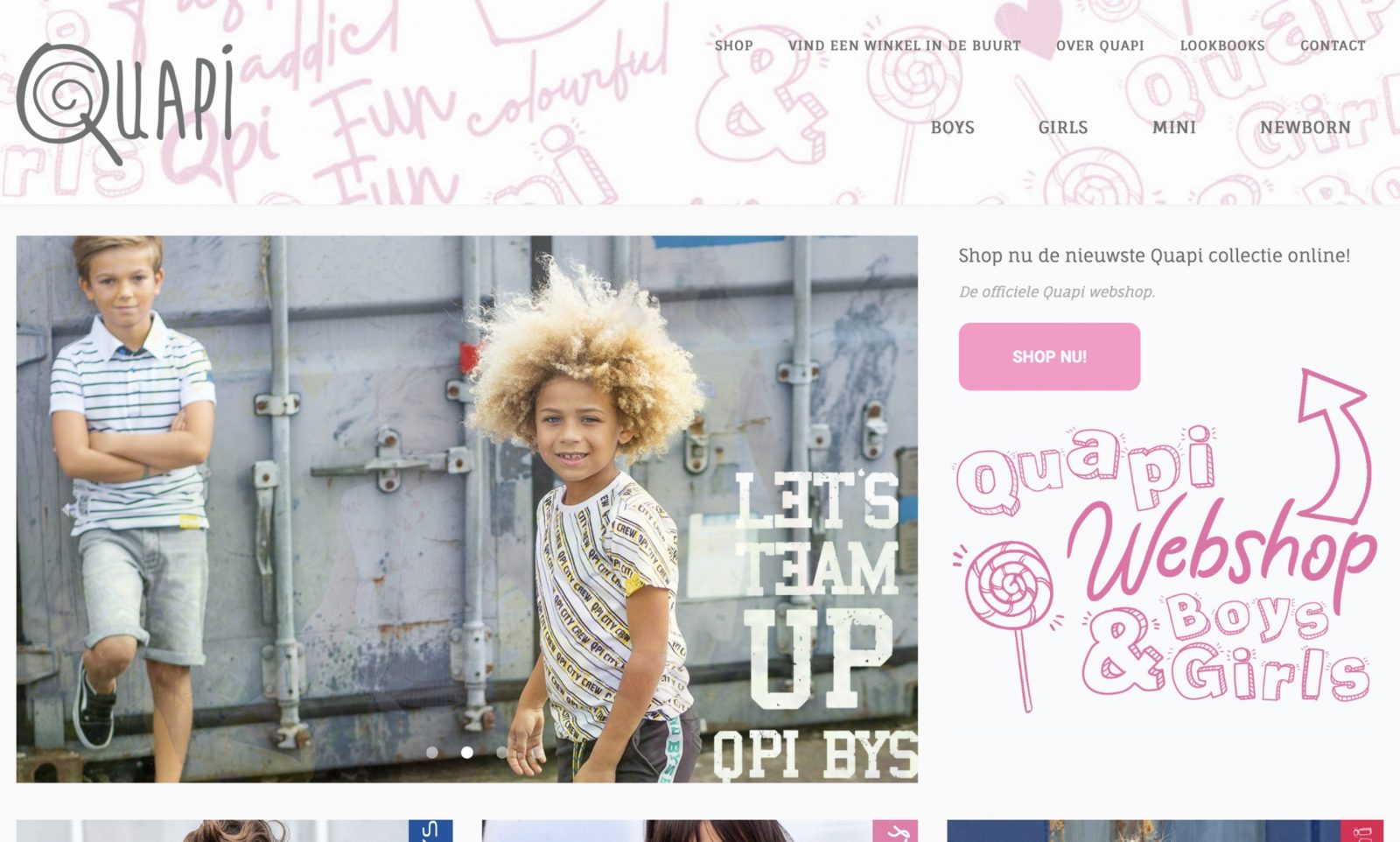Viewport: 1400px width, 842px height.
Task: Click the pink tag on middle bottom thumbnail
Action: pyautogui.click(x=895, y=831)
